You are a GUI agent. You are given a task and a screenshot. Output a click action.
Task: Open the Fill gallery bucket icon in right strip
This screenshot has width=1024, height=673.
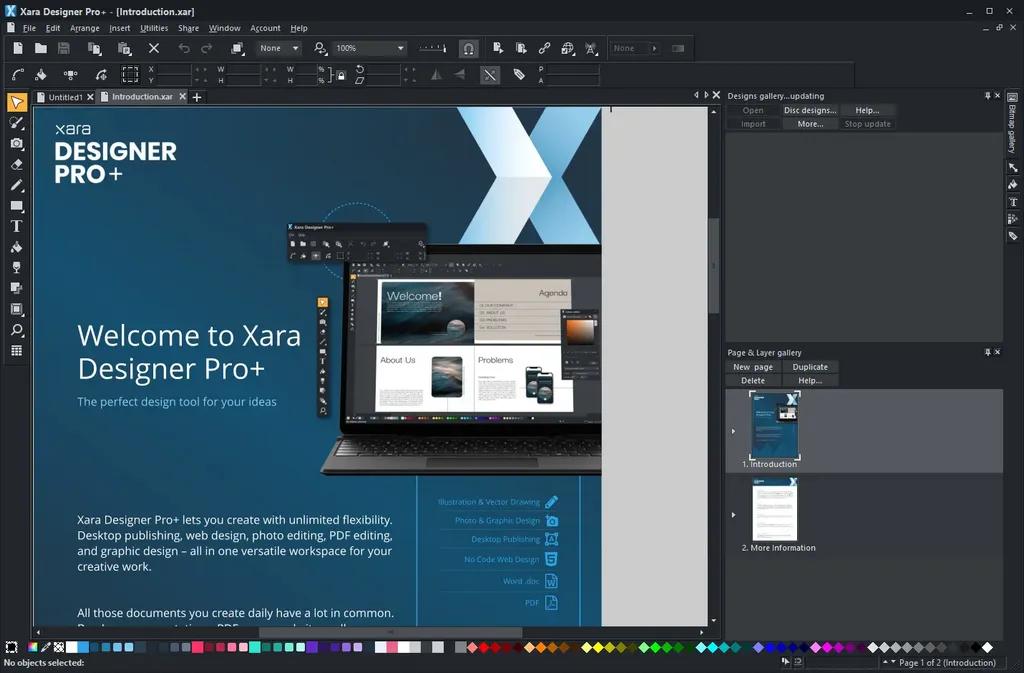pos(1013,185)
